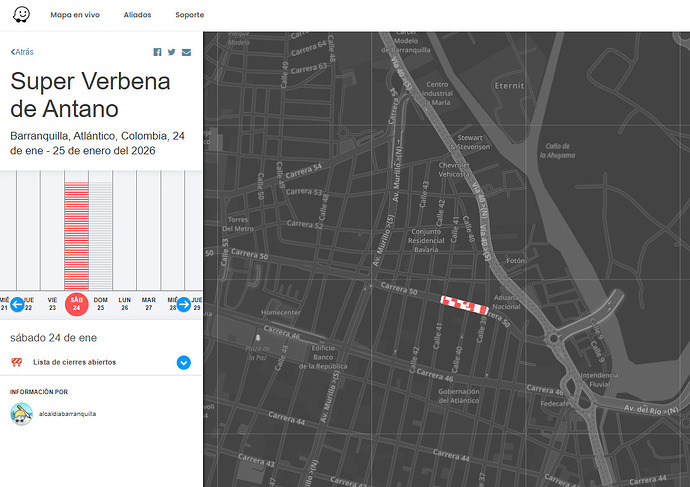Select VIE 23 in the timeline
This screenshot has height=487, width=690.
tap(52, 303)
